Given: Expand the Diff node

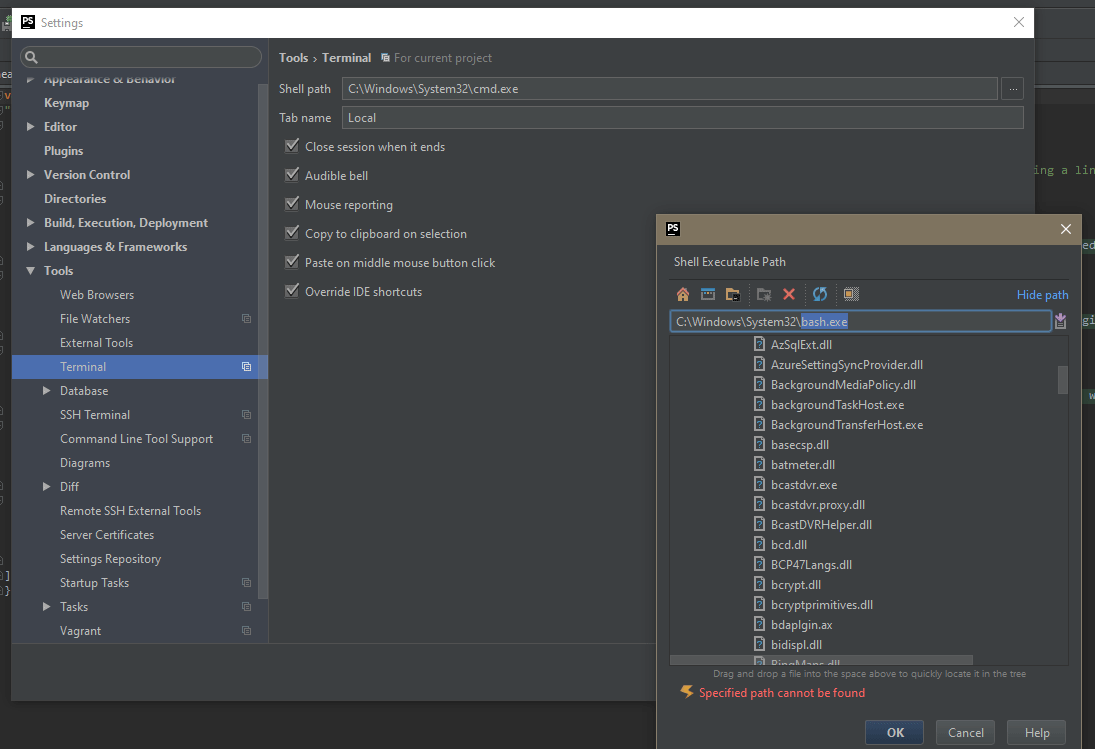Looking at the screenshot, I should coord(47,487).
